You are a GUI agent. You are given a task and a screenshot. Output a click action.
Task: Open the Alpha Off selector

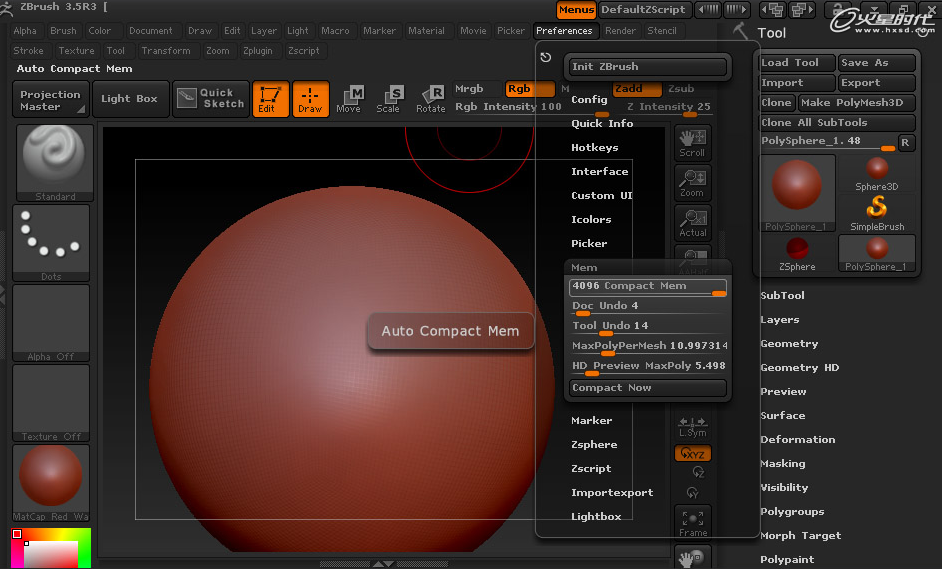[51, 323]
